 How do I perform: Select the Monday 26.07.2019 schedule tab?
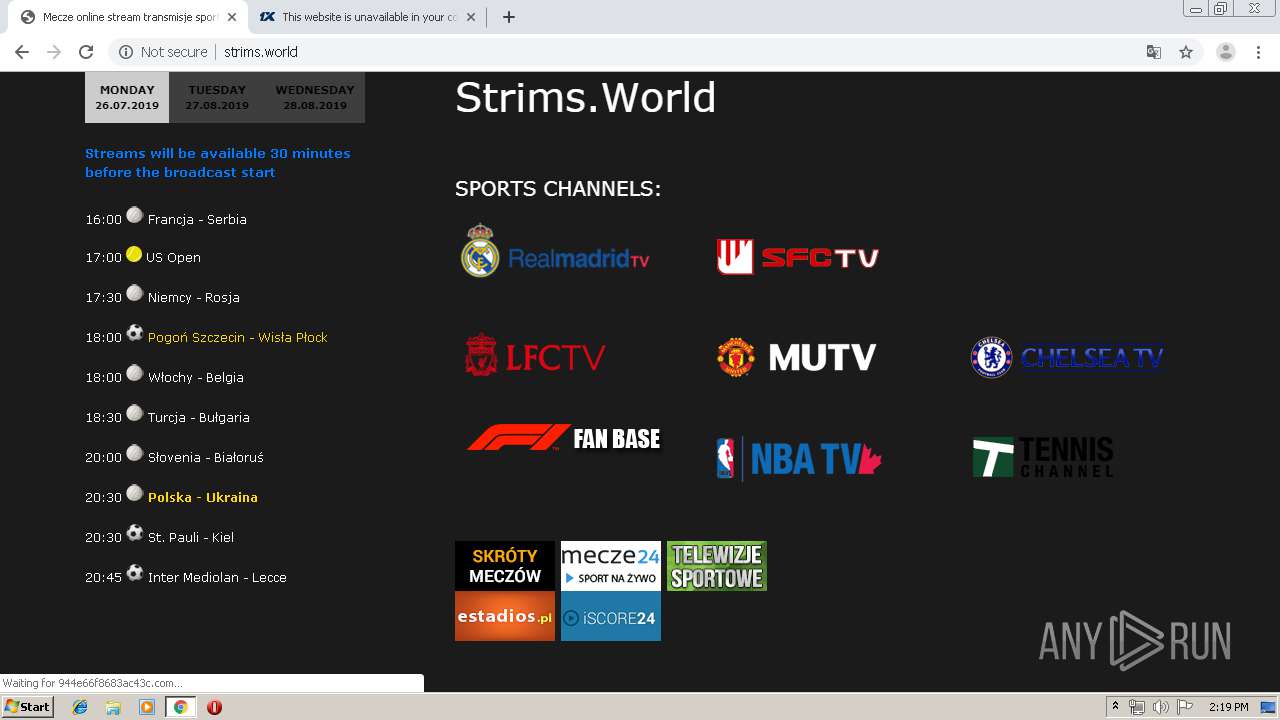[x=127, y=97]
